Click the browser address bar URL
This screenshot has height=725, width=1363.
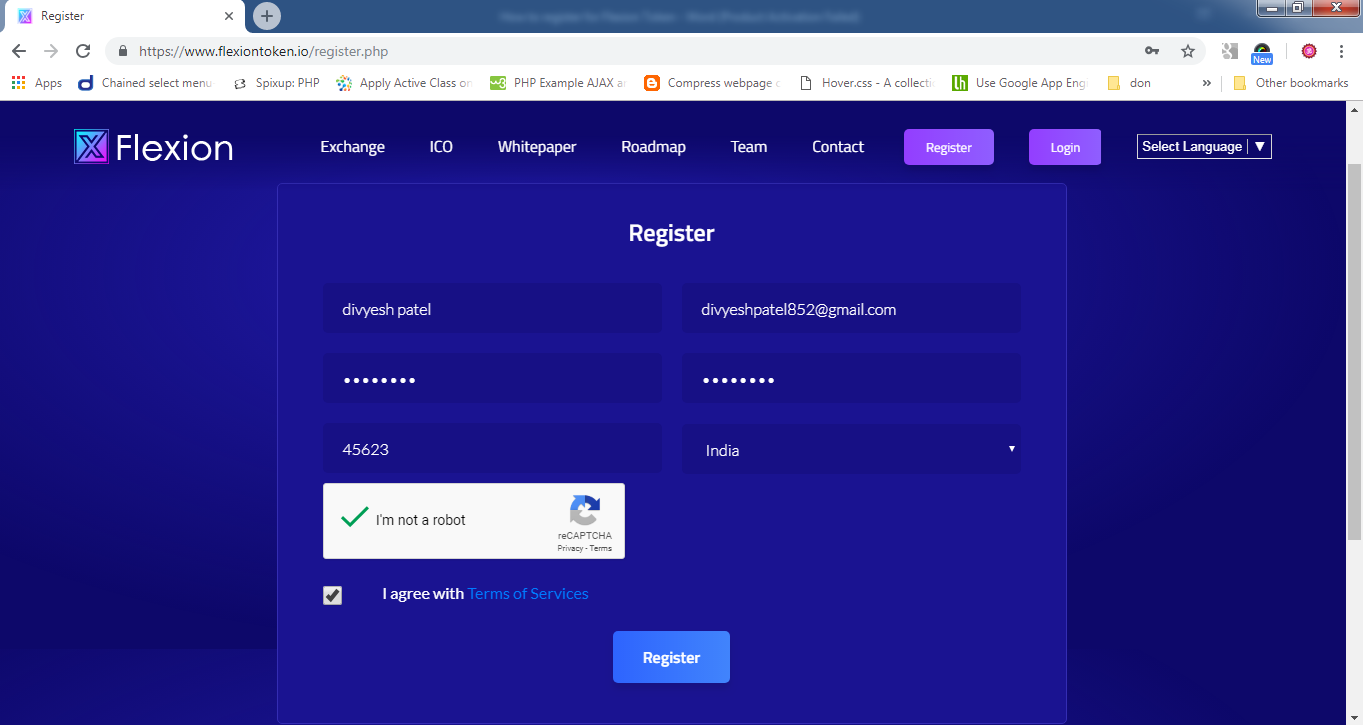264,51
